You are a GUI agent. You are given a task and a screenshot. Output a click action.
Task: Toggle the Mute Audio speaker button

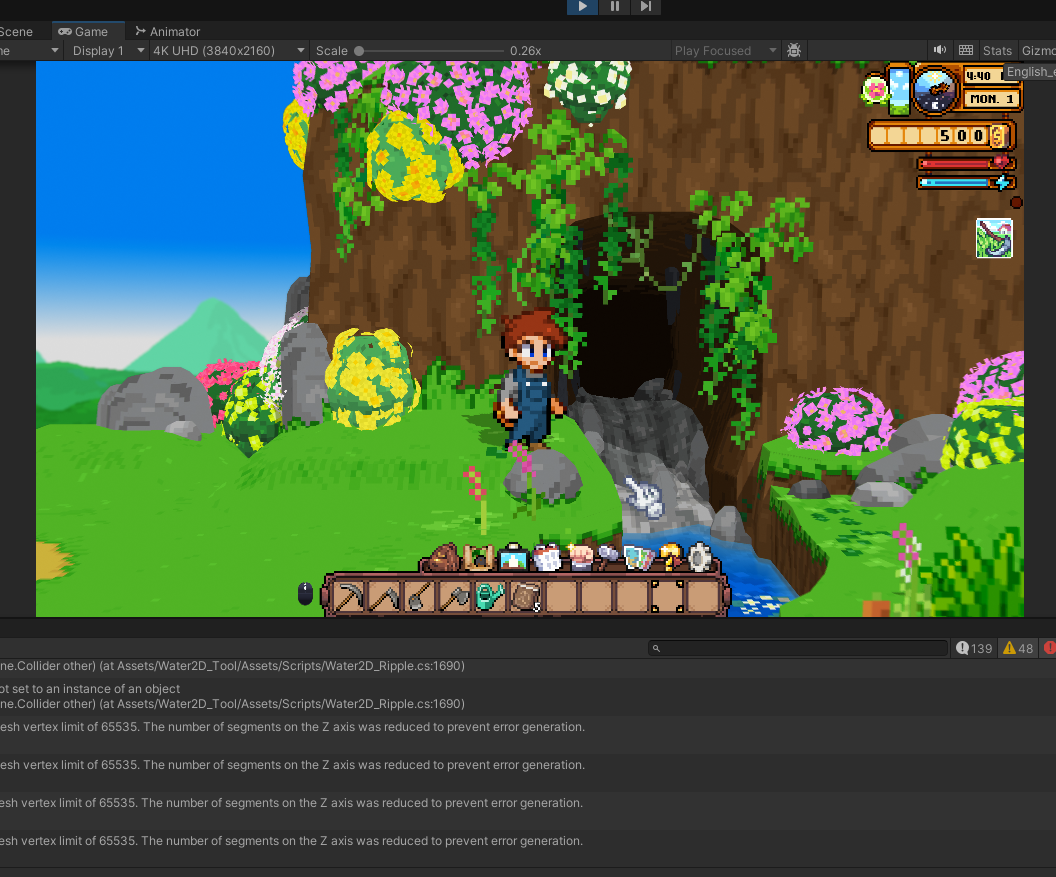(x=940, y=50)
